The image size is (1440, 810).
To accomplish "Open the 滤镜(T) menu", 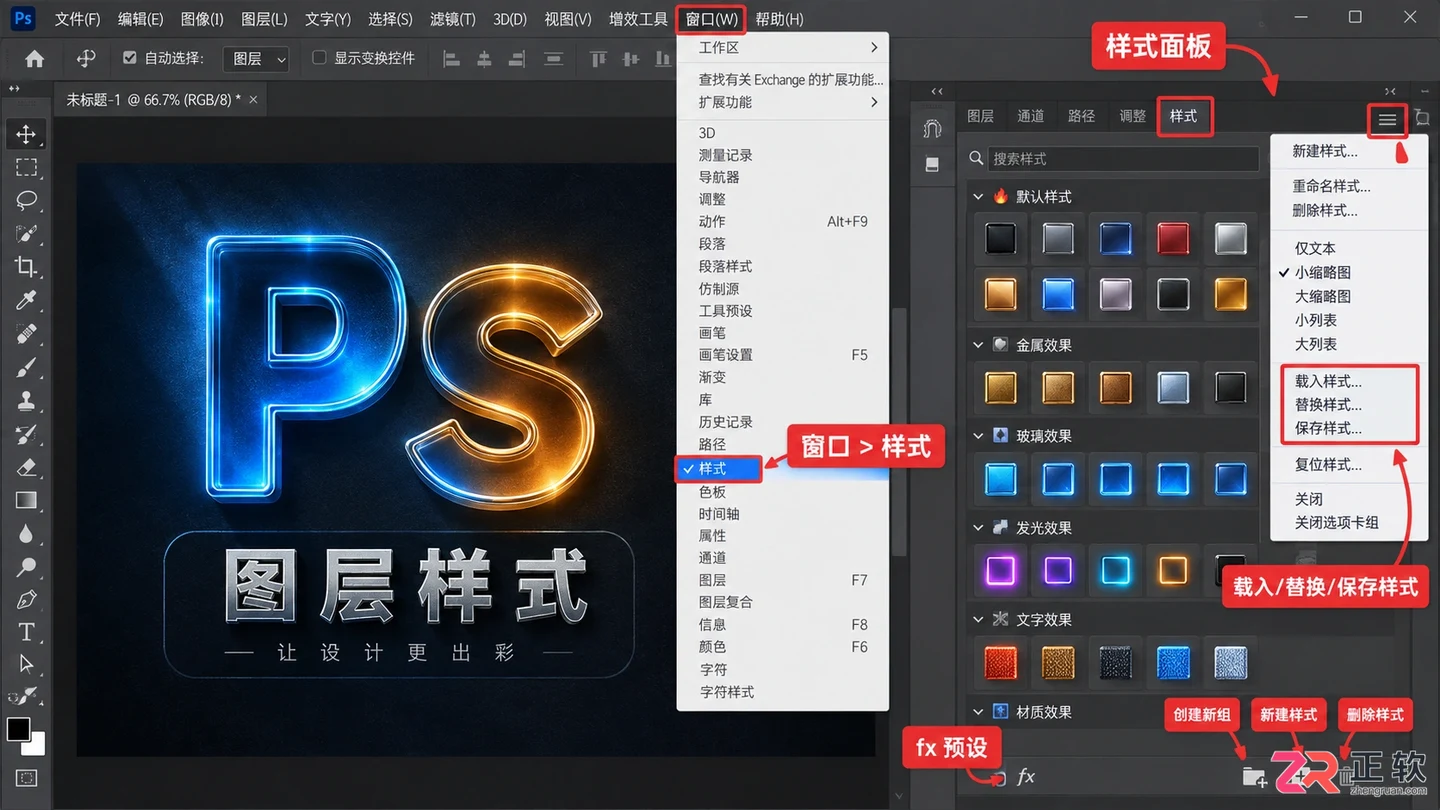I will (452, 19).
